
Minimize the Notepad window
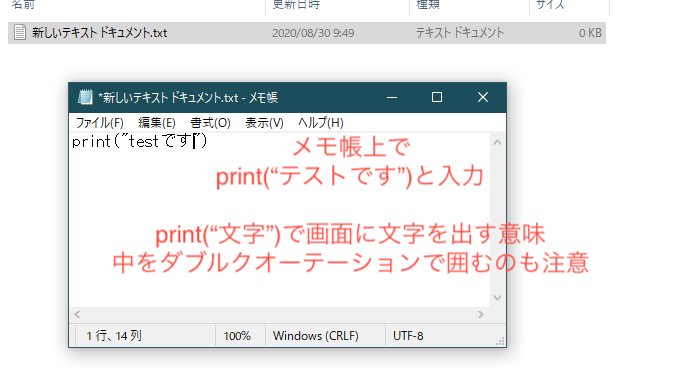pos(392,97)
